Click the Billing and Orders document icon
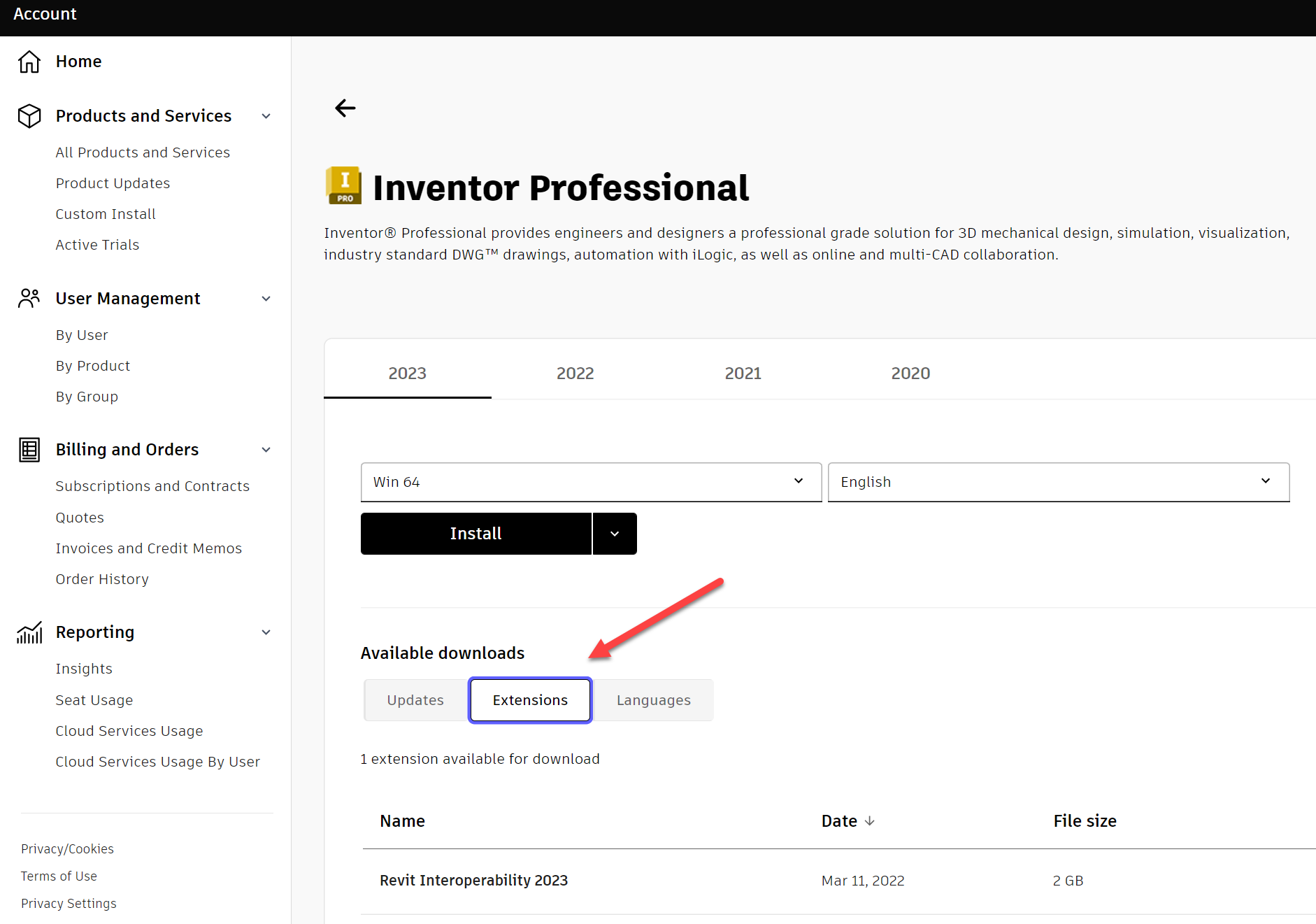The height and width of the screenshot is (924, 1316). click(x=29, y=450)
